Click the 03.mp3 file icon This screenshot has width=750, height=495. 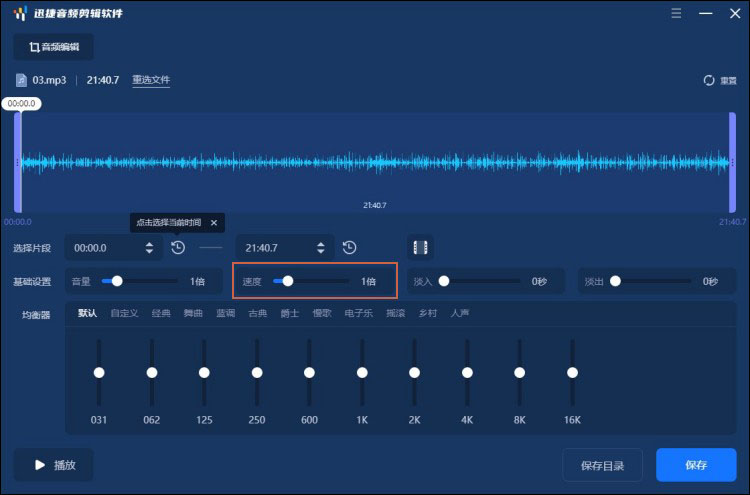[21, 80]
